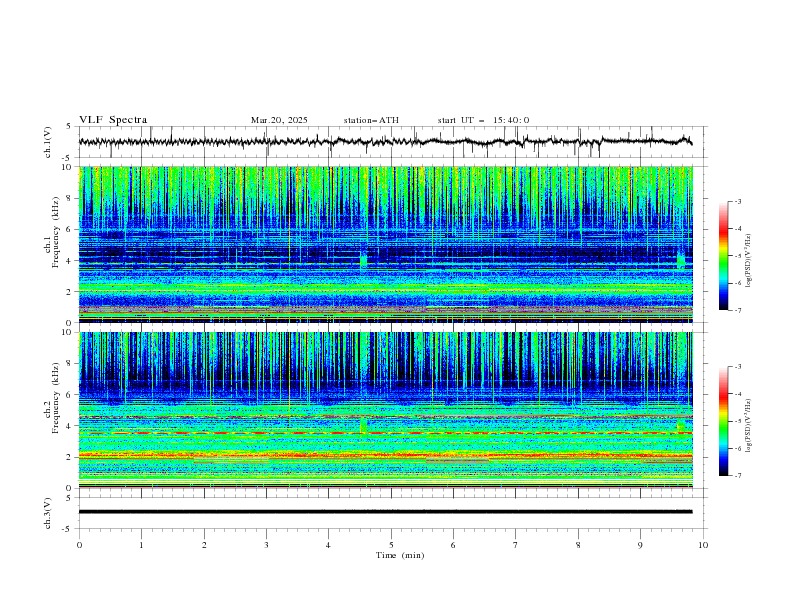Image resolution: width=792 pixels, height=612 pixels.
Task: Click time axis tick label "1"
Action: coord(141,545)
